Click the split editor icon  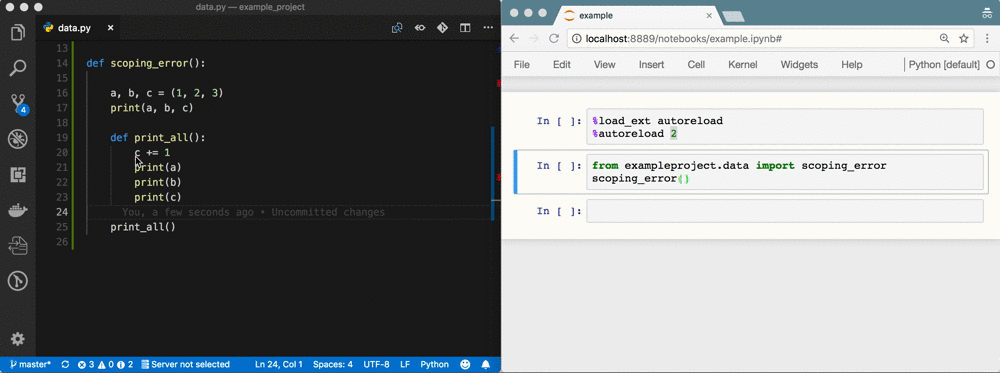click(x=465, y=28)
